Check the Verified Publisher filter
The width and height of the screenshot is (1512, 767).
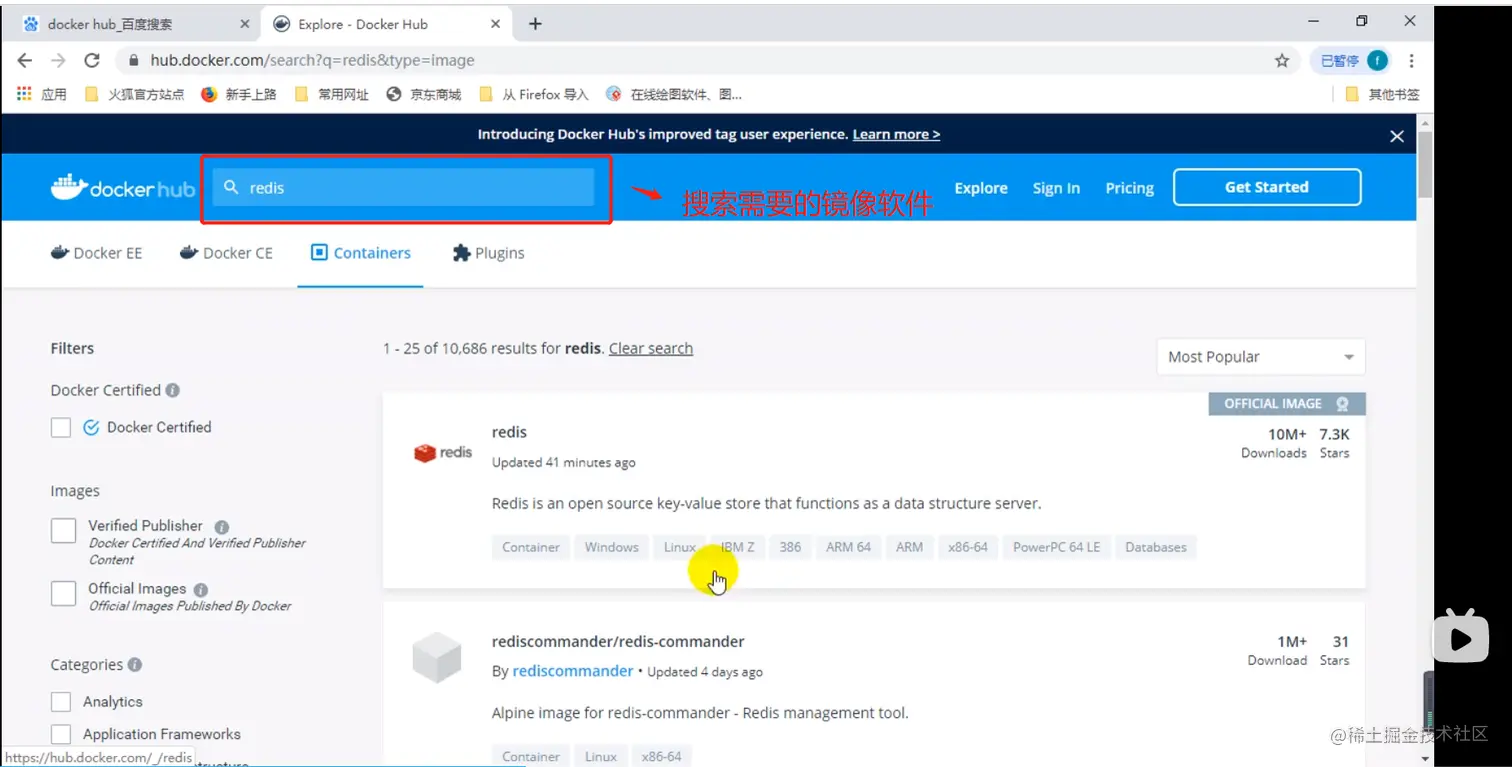point(63,530)
